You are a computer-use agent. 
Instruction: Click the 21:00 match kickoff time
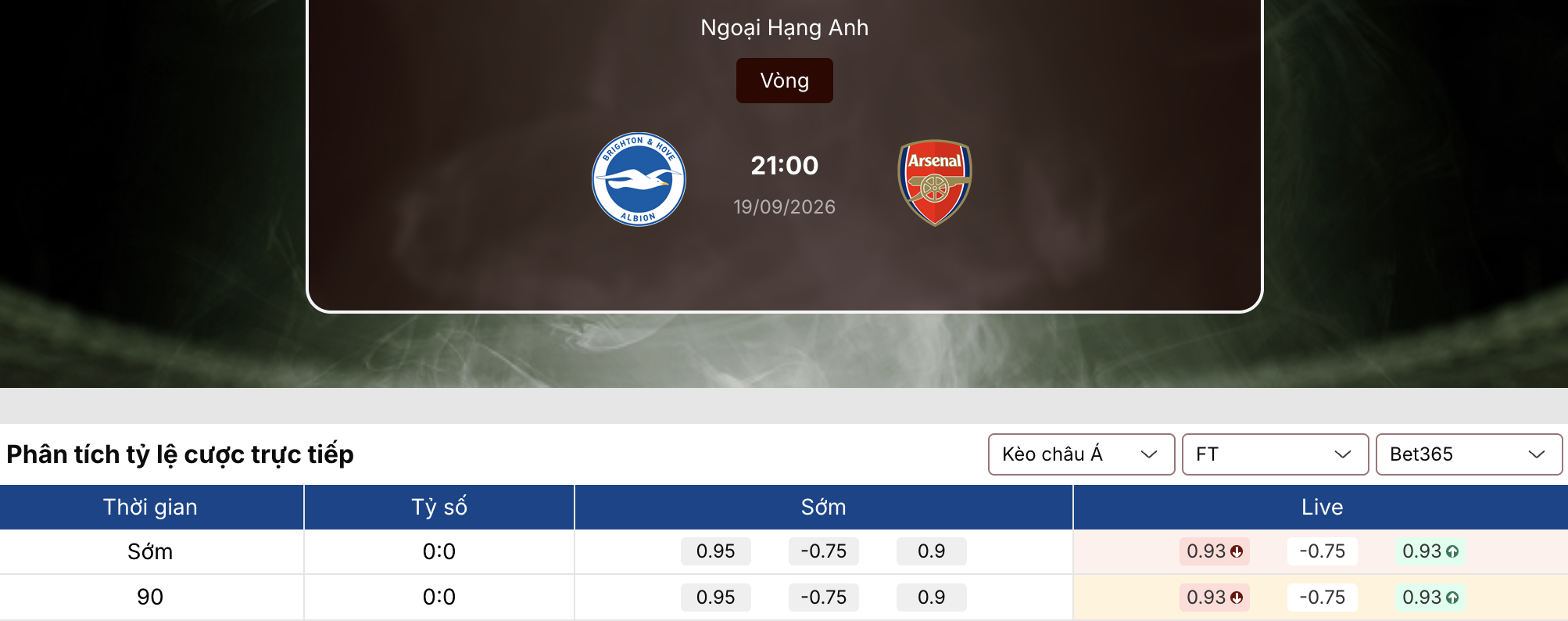(x=784, y=165)
